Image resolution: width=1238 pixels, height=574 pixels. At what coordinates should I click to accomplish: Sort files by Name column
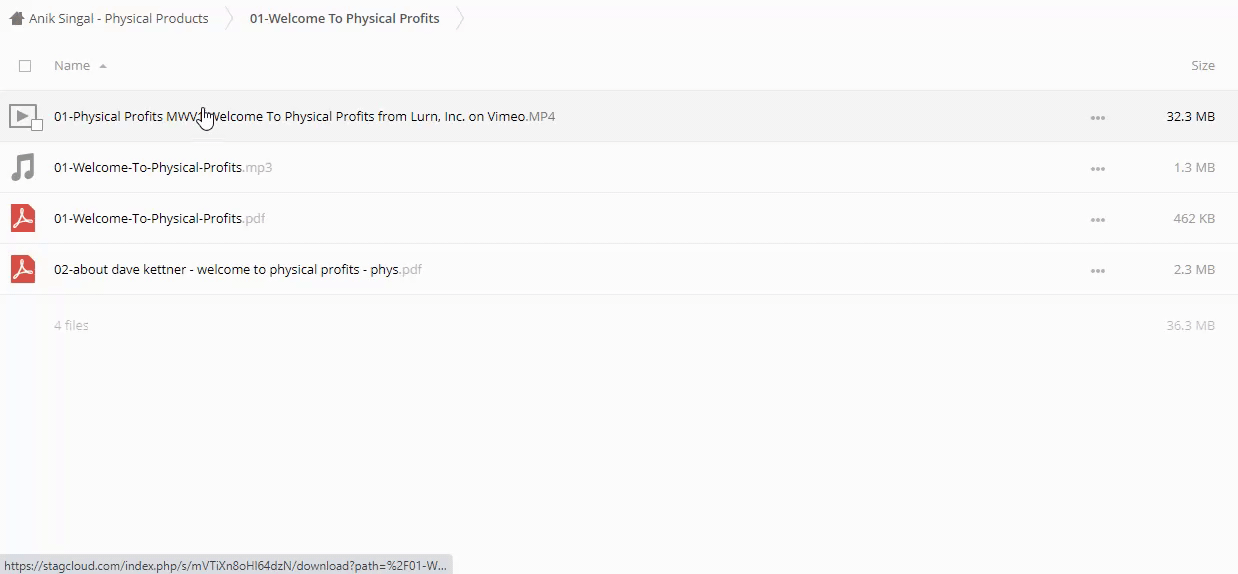[x=71, y=66]
